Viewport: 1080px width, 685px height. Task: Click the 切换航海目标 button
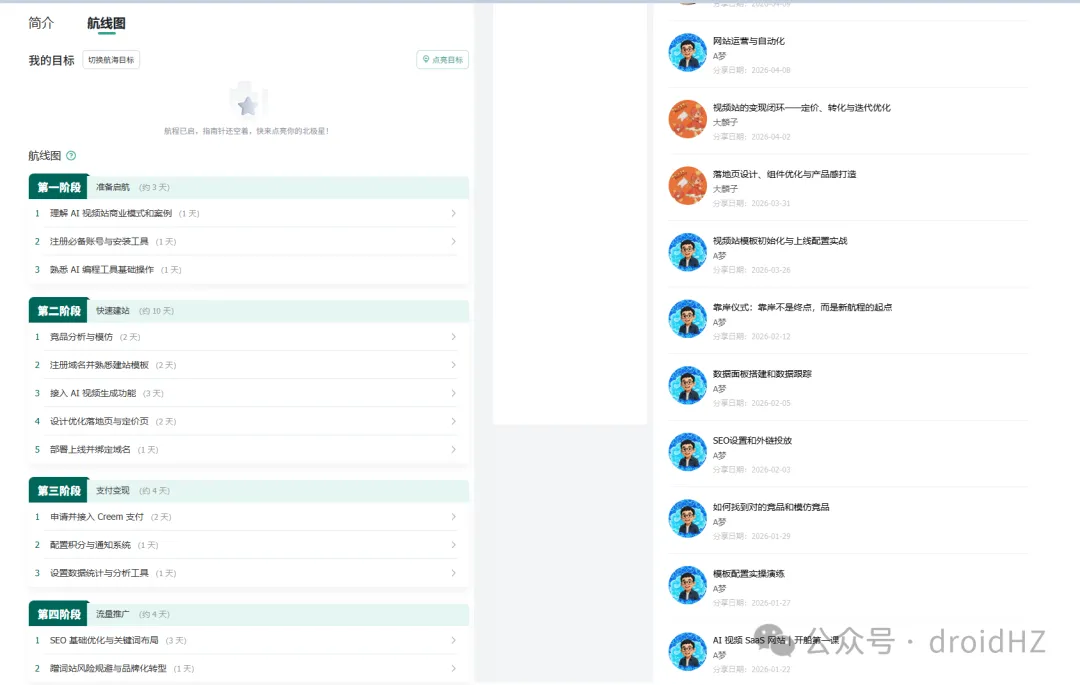coord(111,60)
